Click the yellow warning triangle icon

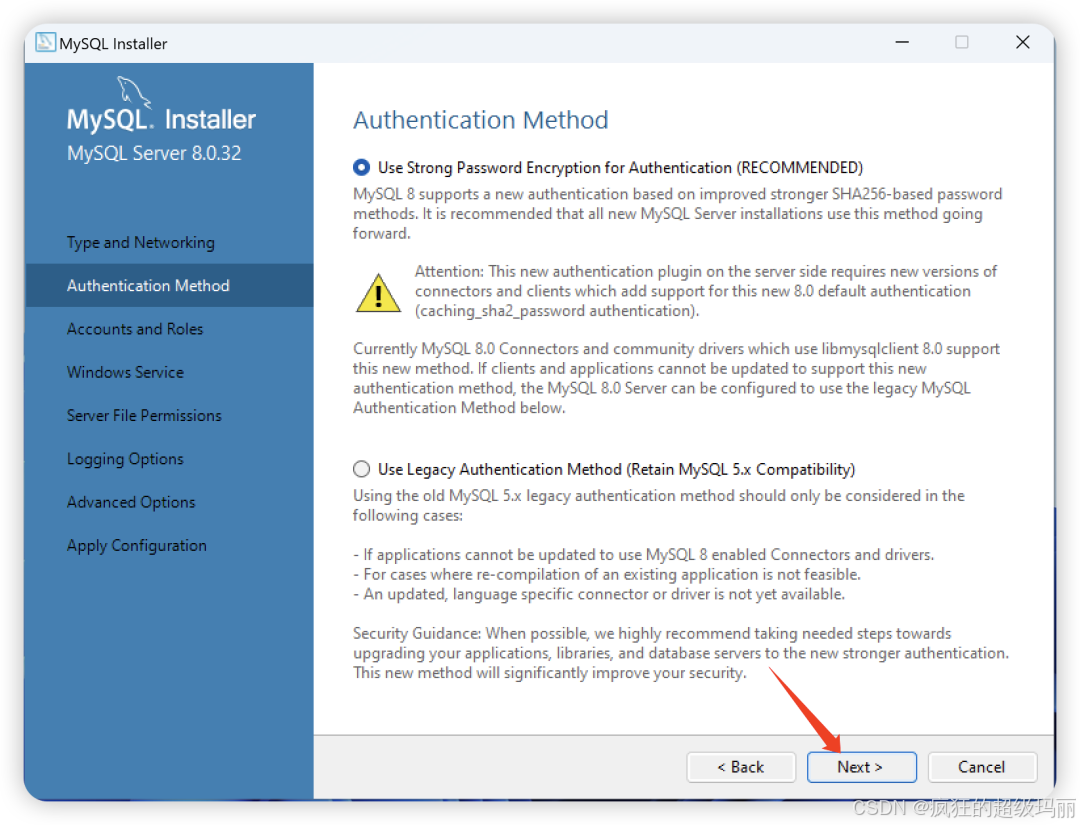[x=378, y=293]
